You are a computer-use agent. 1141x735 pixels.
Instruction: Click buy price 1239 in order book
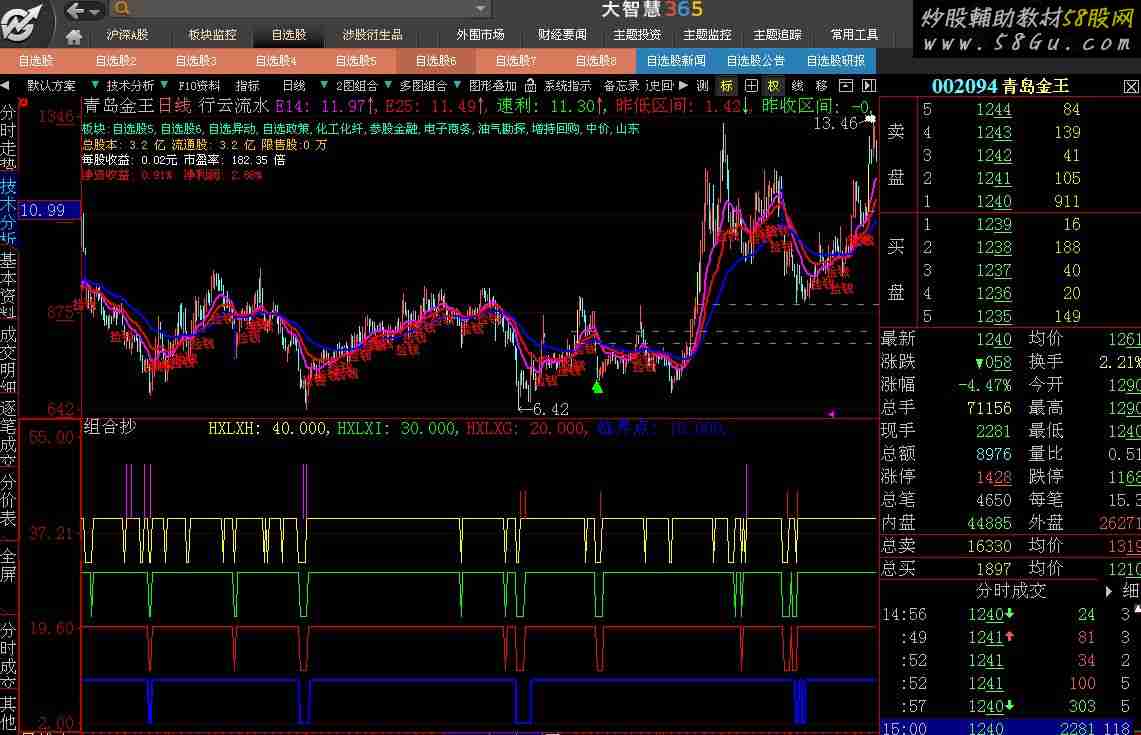(994, 224)
